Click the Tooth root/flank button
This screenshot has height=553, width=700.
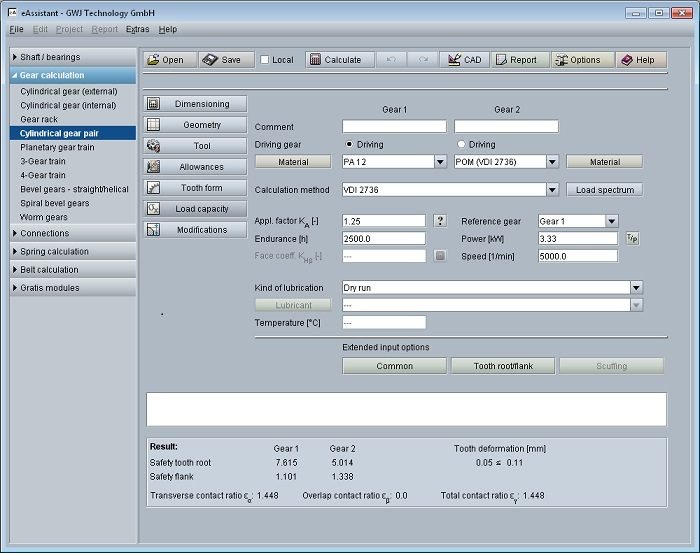503,366
